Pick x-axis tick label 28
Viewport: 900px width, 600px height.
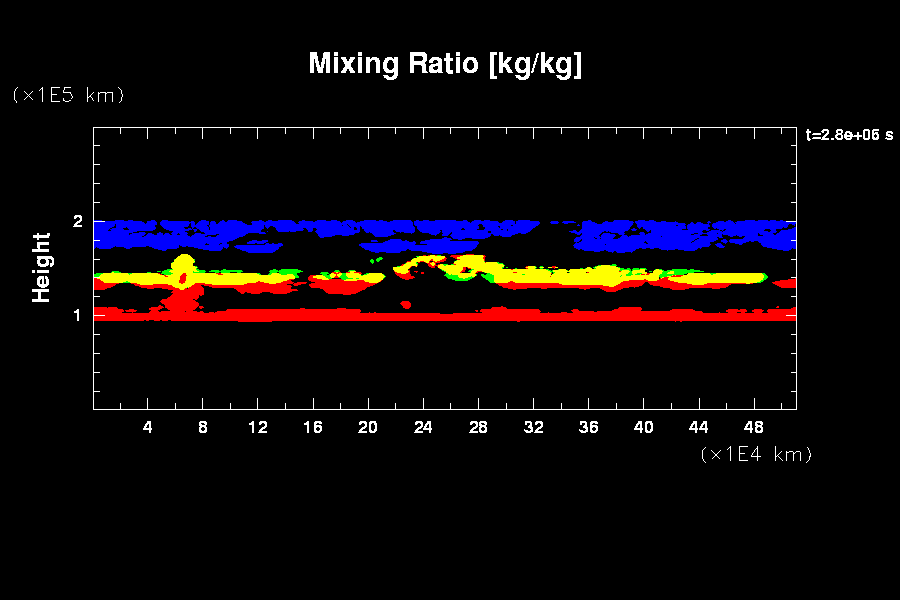478,427
